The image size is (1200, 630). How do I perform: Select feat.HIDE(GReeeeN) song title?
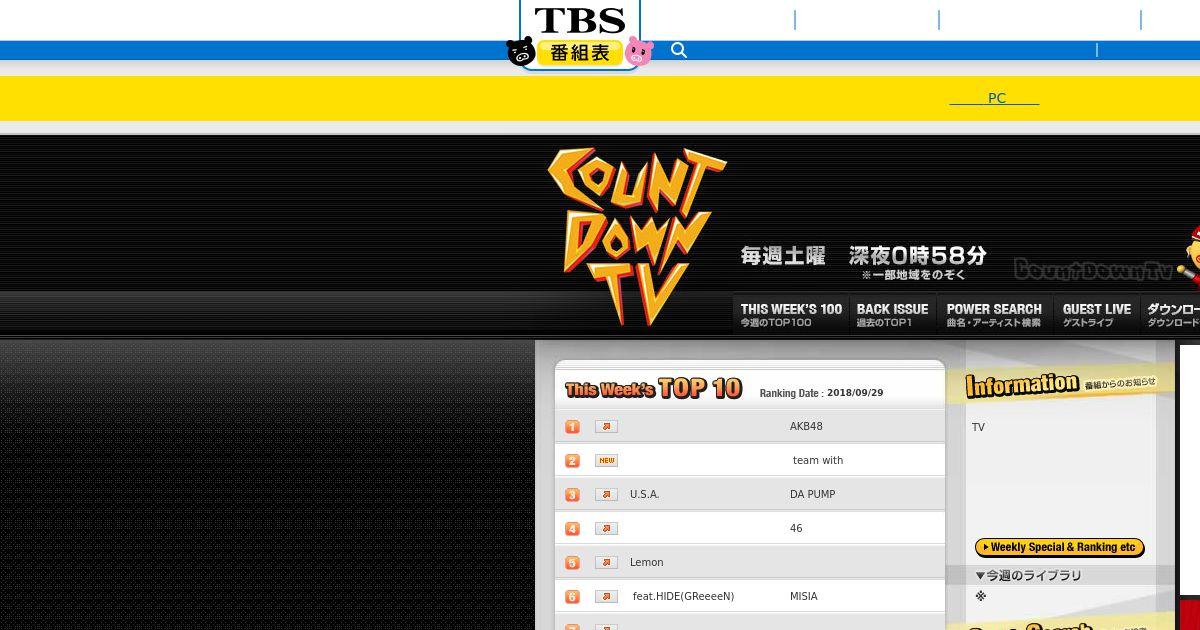point(683,596)
